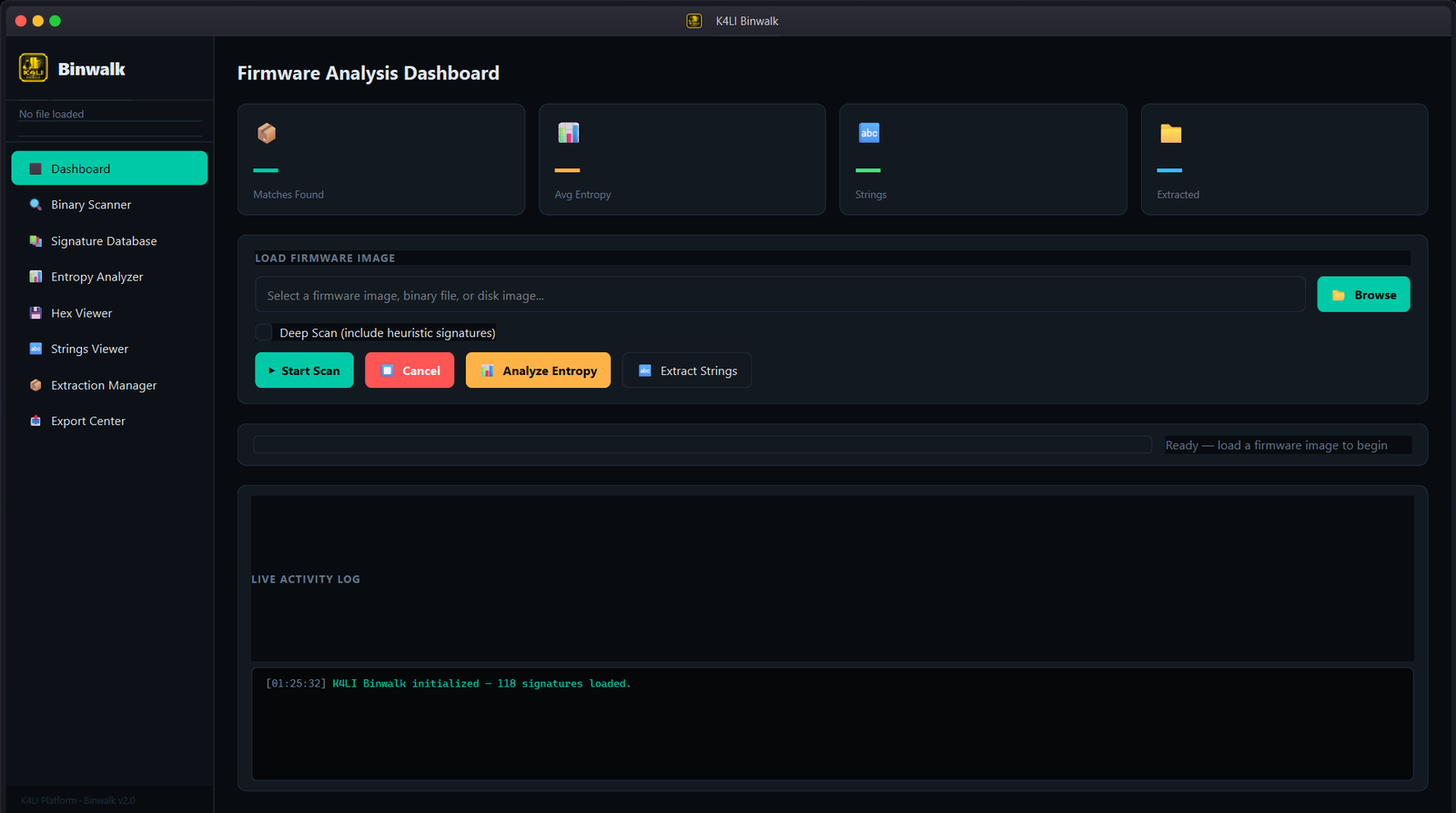Open the Dashboard page
The height and width of the screenshot is (813, 1456).
[x=109, y=168]
